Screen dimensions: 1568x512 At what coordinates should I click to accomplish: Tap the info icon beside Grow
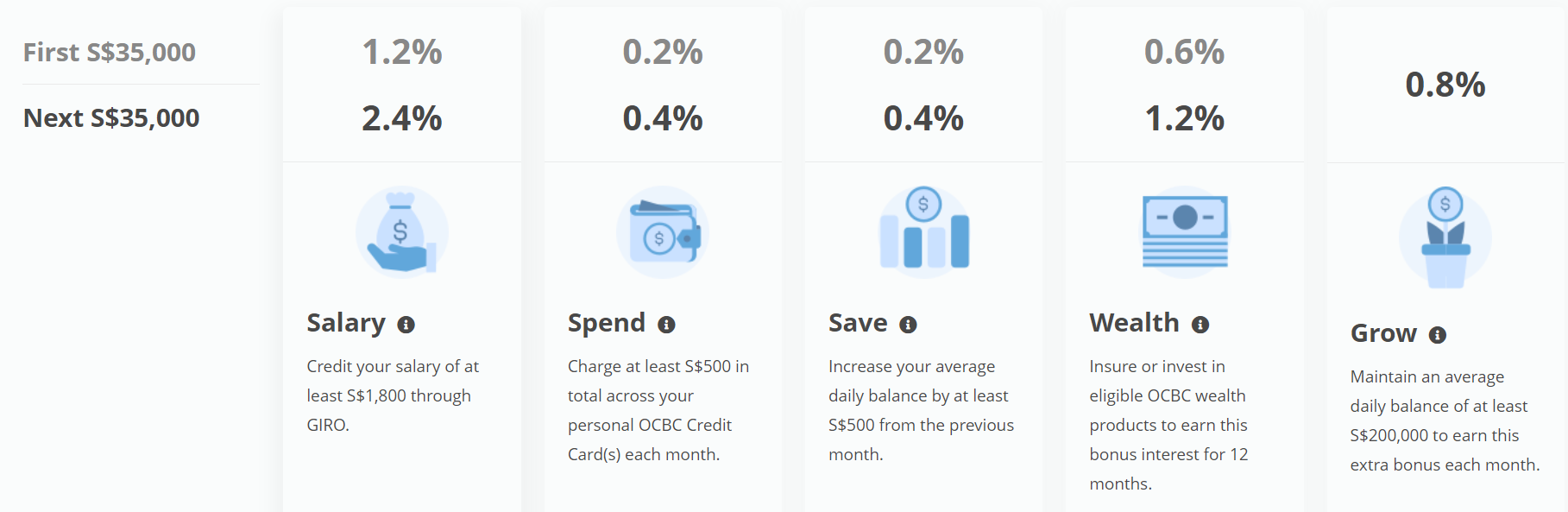click(x=1438, y=335)
